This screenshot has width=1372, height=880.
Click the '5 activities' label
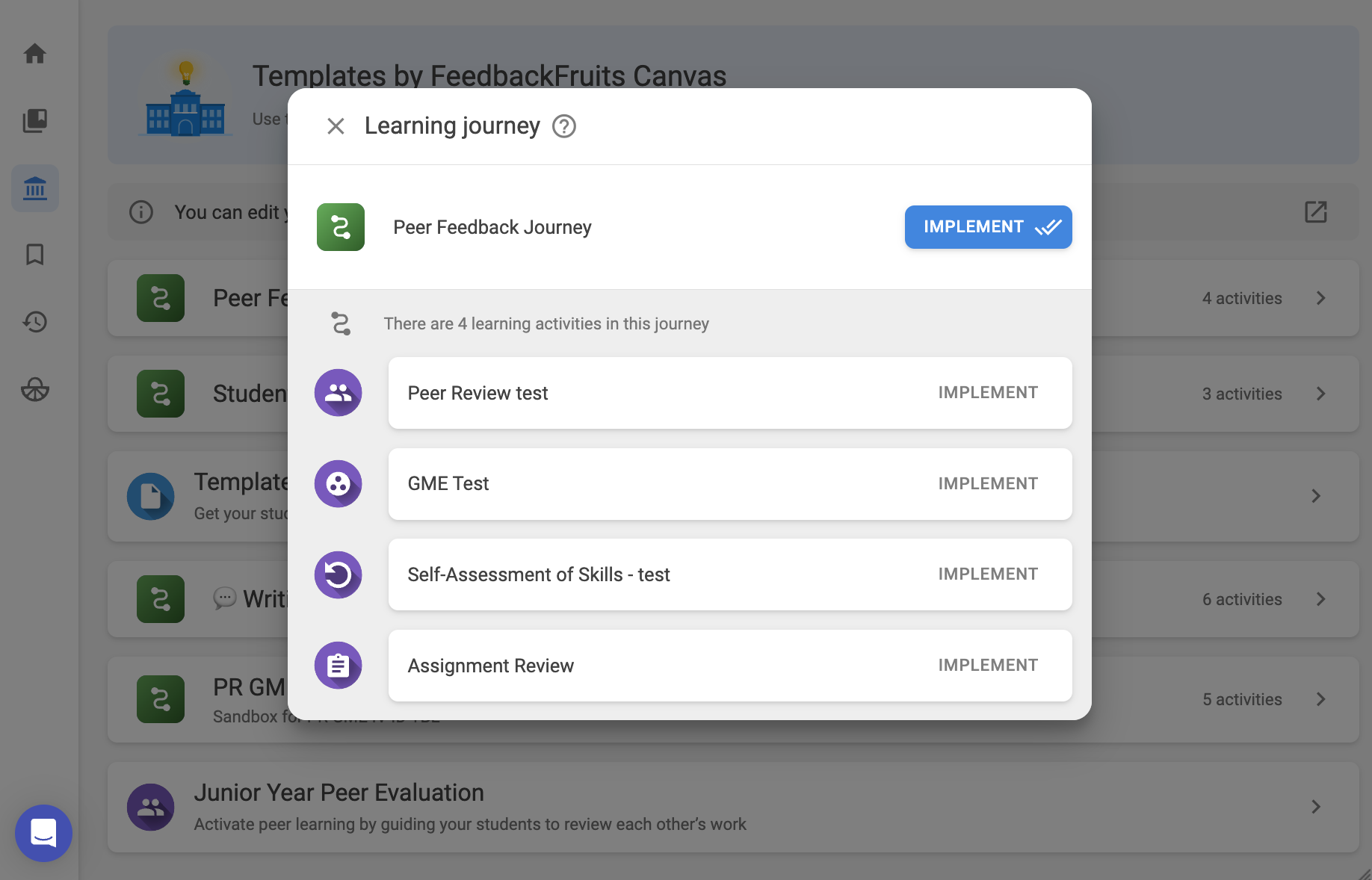click(x=1242, y=699)
